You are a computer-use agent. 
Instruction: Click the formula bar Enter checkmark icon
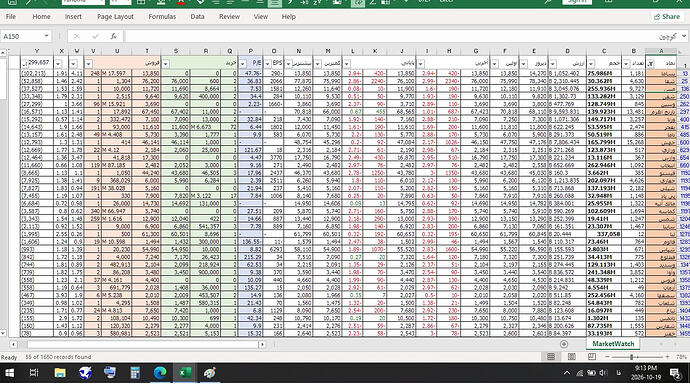(x=95, y=37)
